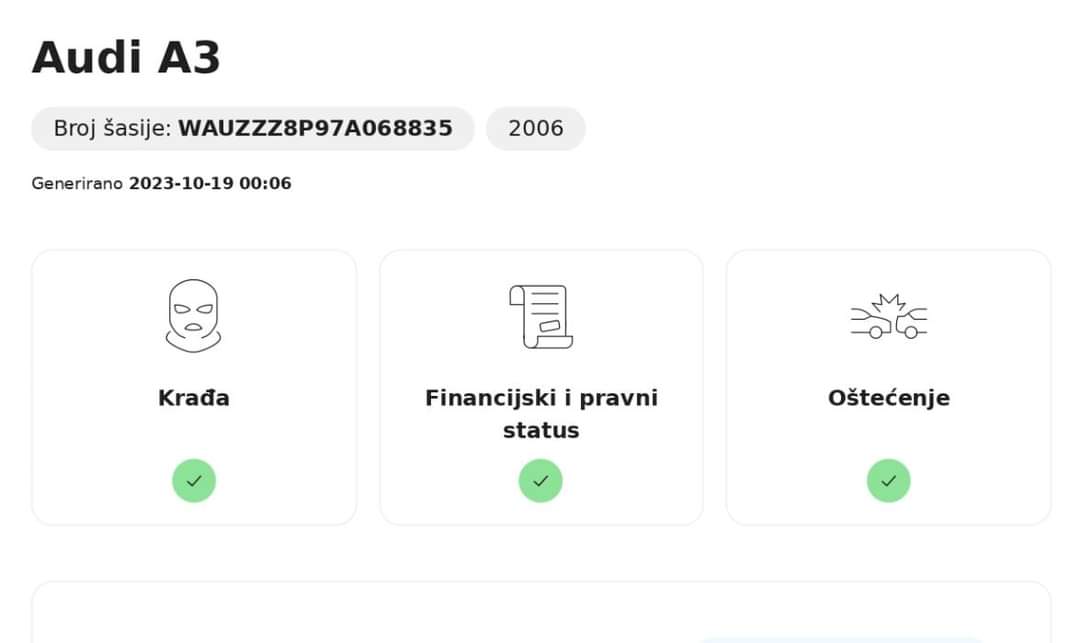Click the green checkmark under Oštećenje

pyautogui.click(x=888, y=481)
